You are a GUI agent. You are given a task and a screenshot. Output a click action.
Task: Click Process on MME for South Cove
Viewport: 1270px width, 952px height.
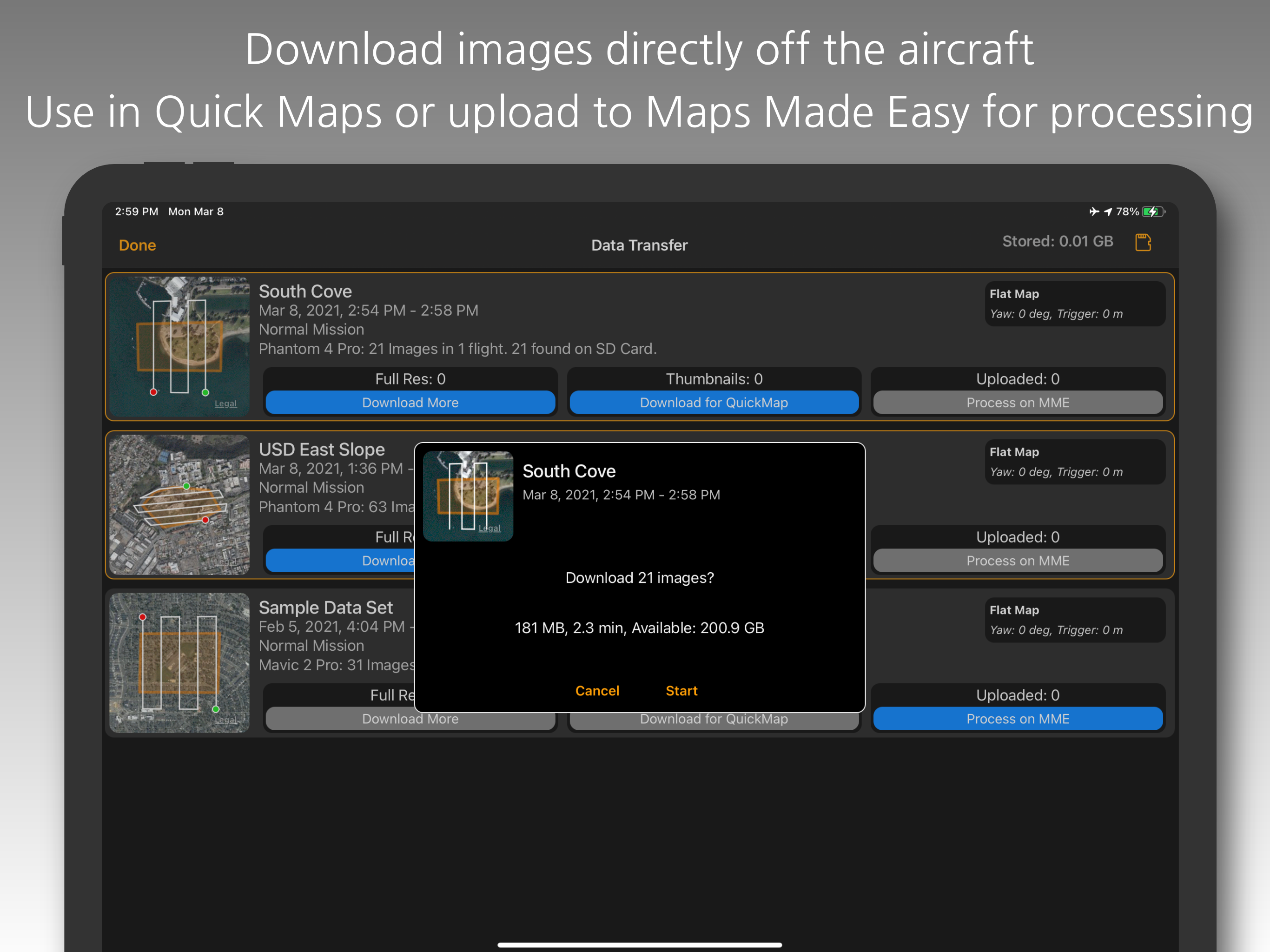(1018, 403)
